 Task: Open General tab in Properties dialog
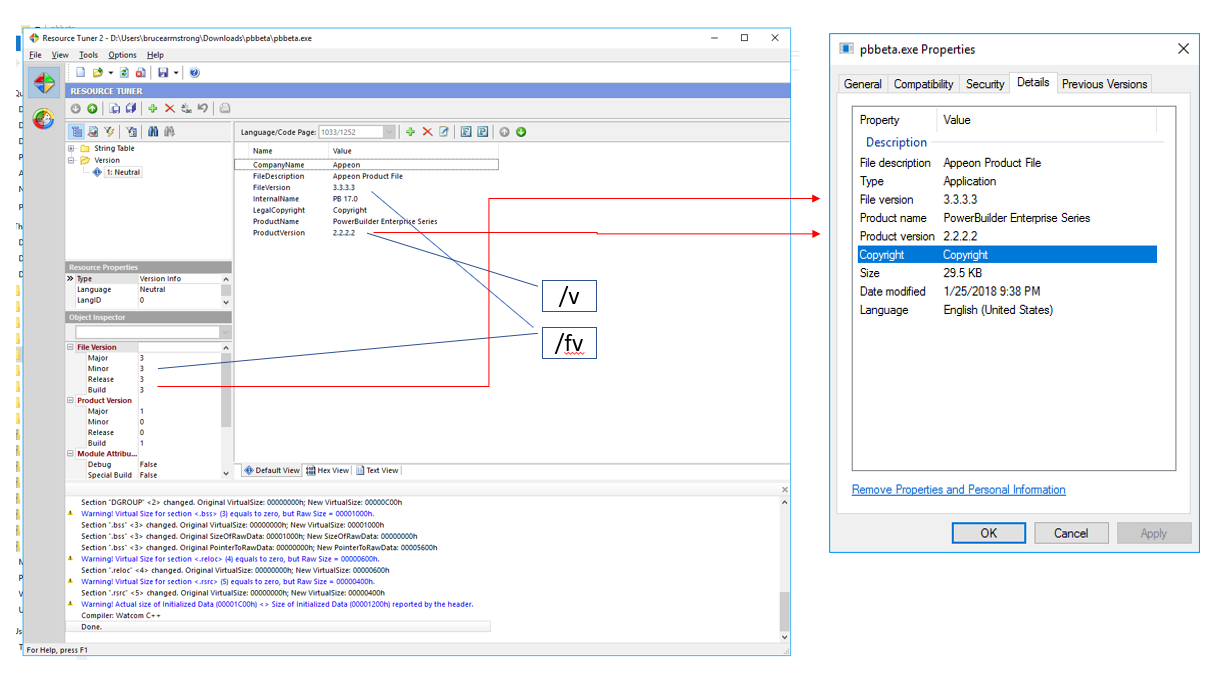pos(862,84)
